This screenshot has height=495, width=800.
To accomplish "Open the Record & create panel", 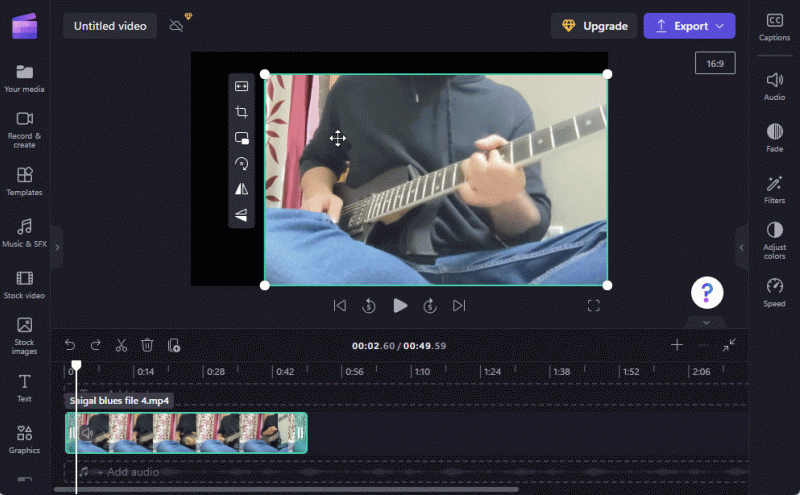I will (x=24, y=130).
